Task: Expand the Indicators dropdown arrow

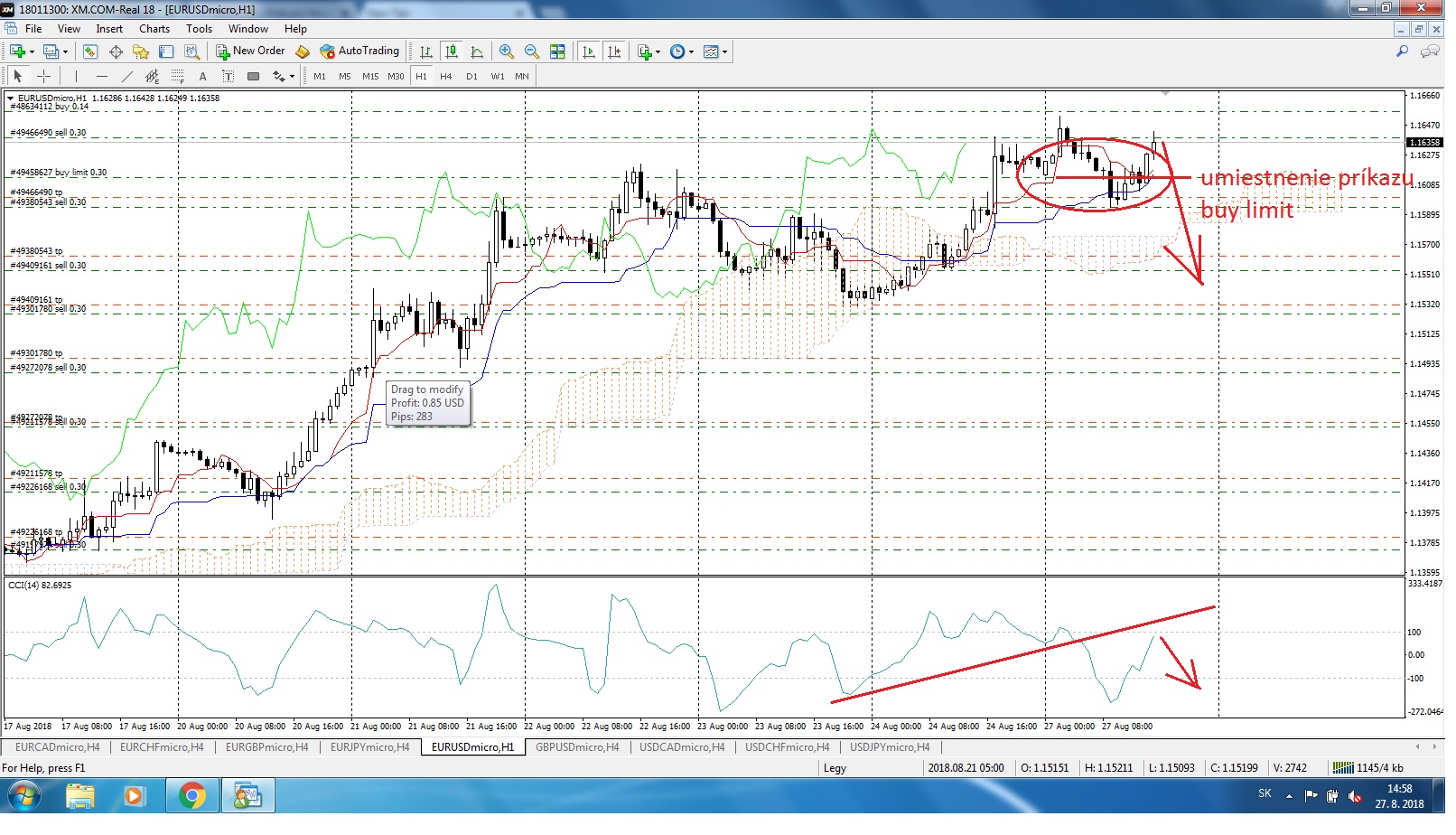Action: pyautogui.click(x=658, y=52)
